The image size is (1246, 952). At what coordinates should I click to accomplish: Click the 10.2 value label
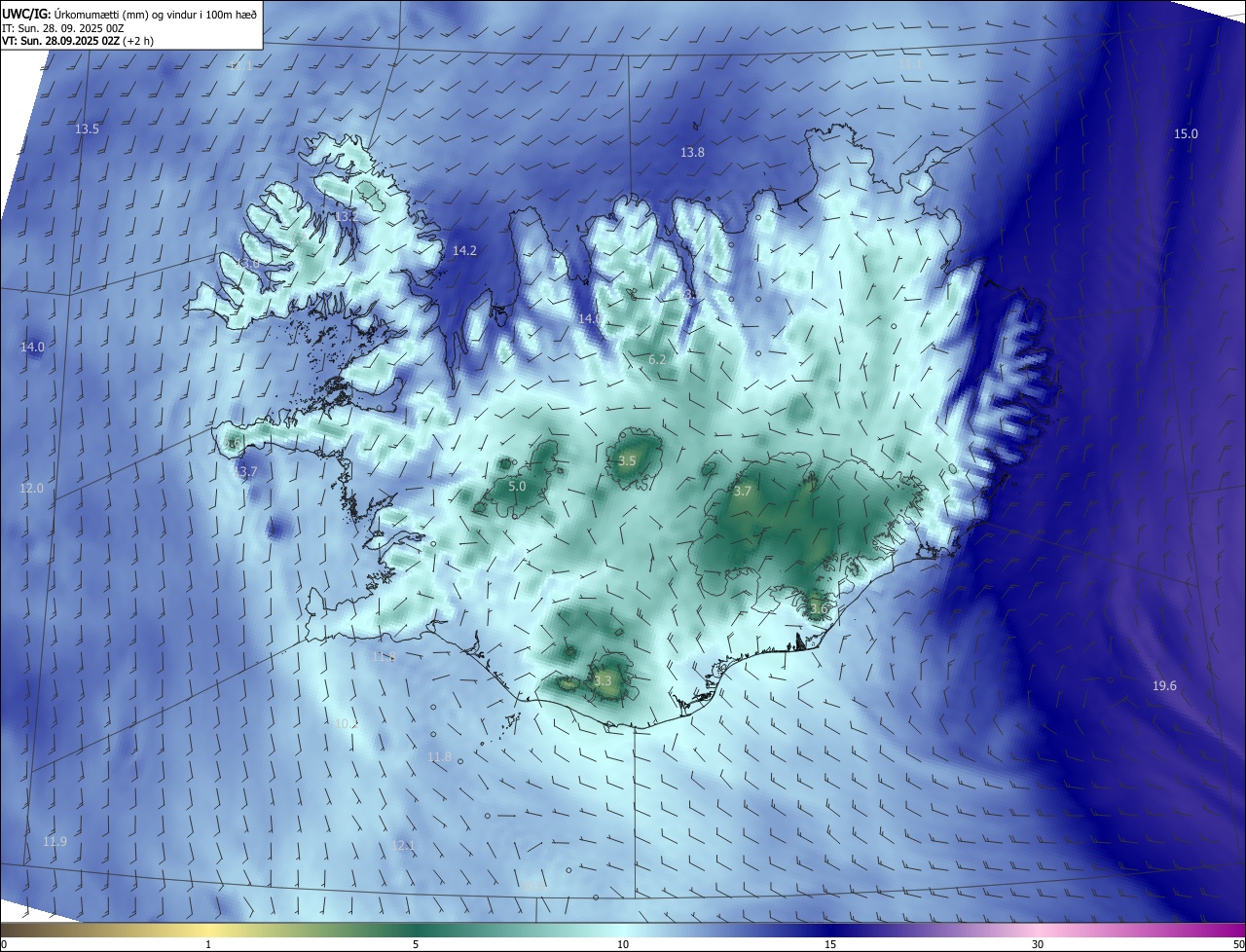tap(346, 724)
